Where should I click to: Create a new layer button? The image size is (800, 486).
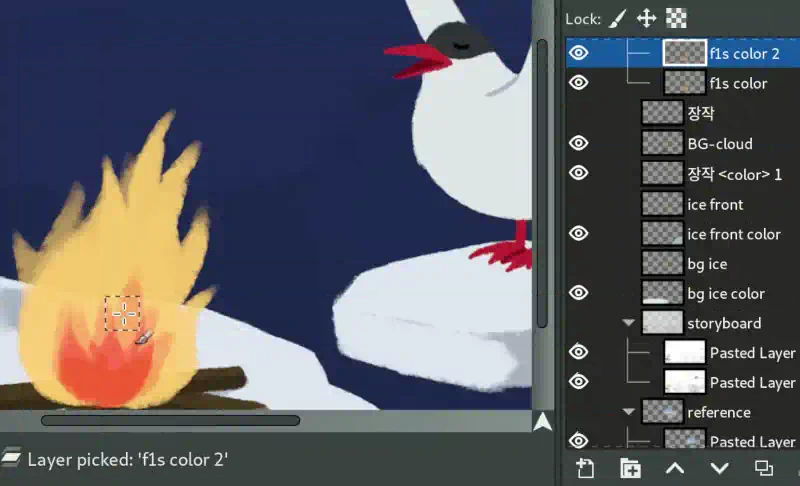pyautogui.click(x=585, y=468)
